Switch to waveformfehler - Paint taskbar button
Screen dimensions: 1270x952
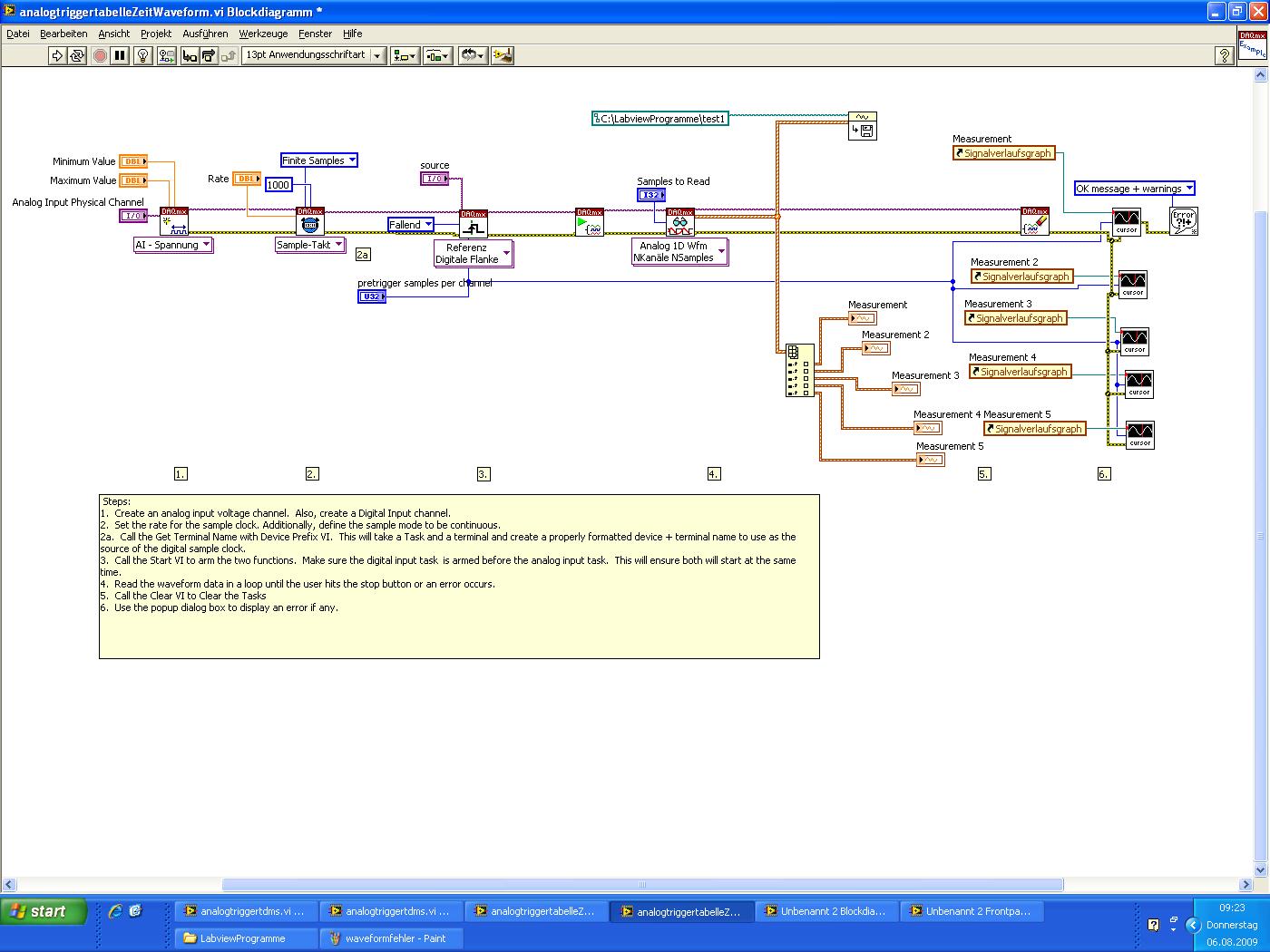point(393,938)
